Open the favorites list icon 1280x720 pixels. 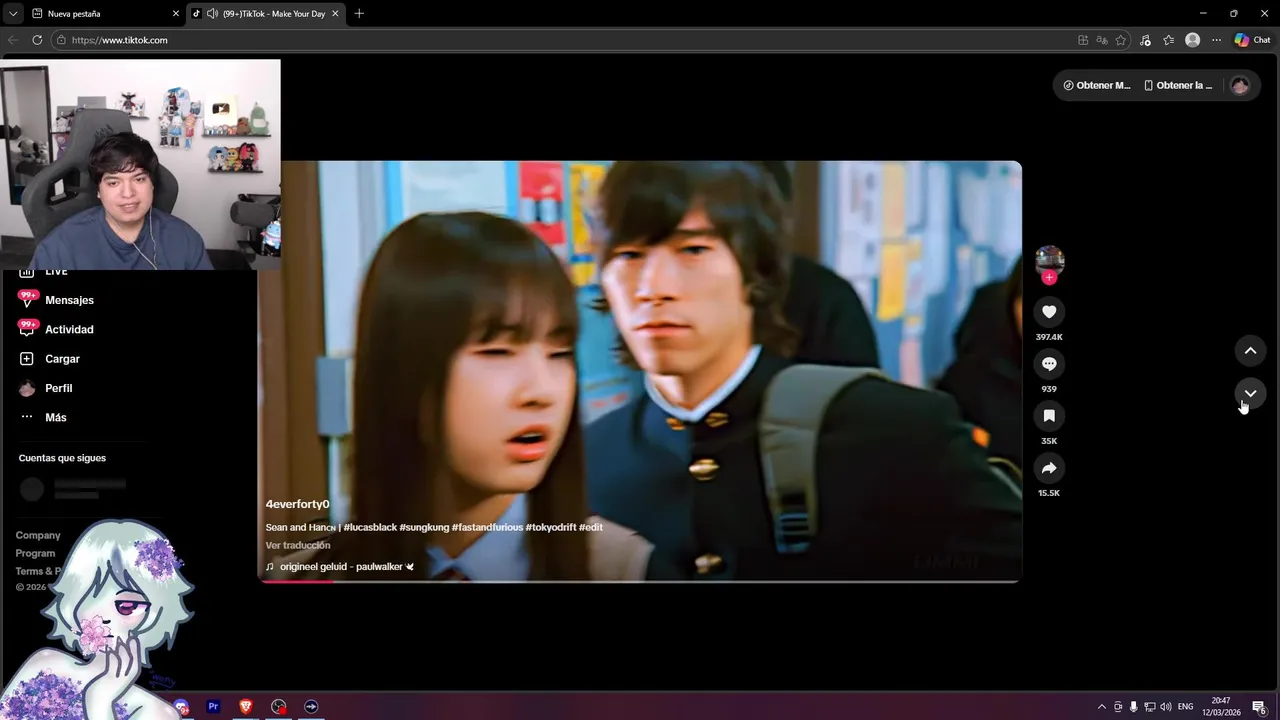1168,40
